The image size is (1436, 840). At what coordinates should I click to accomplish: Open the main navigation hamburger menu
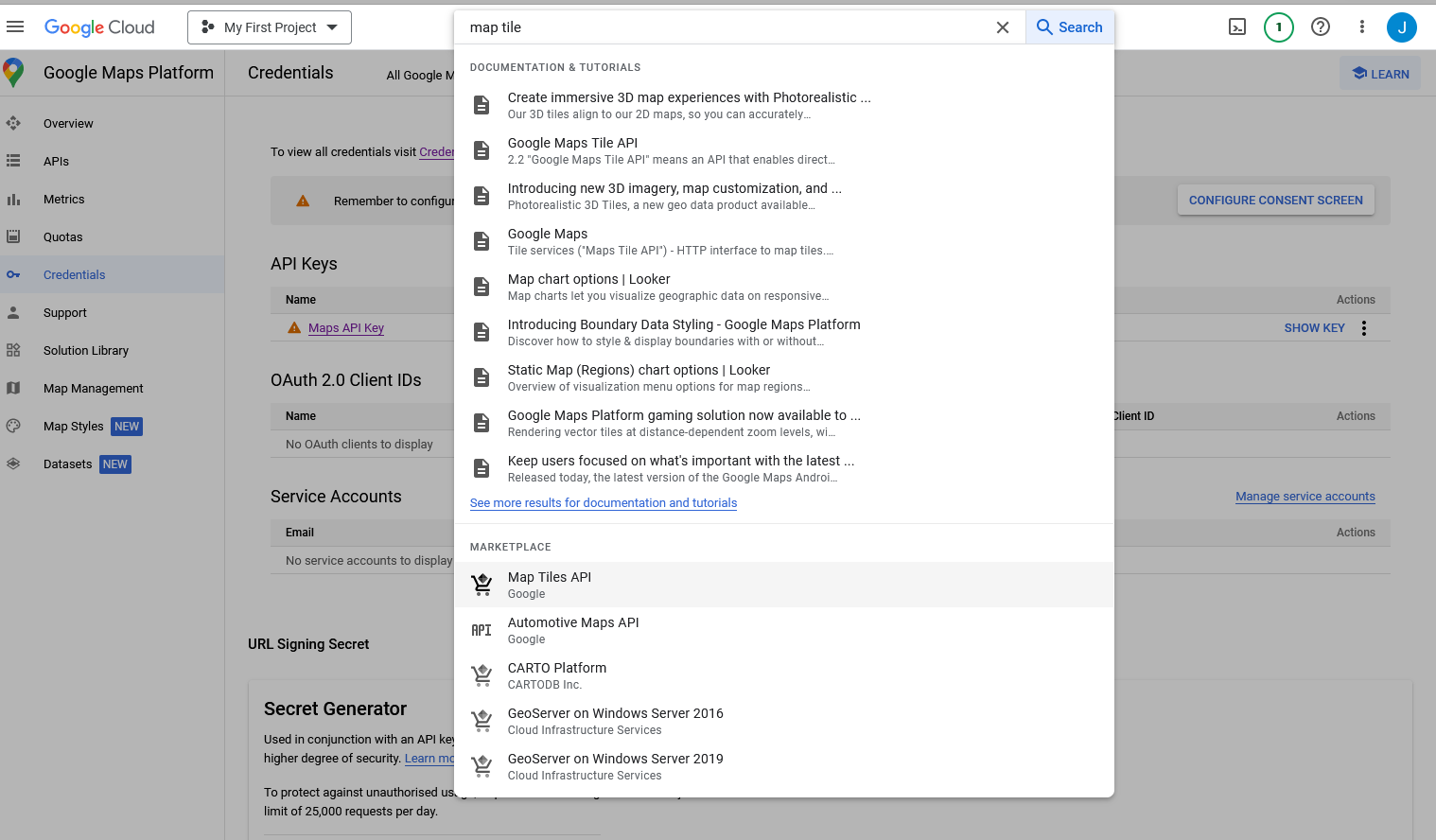point(15,27)
